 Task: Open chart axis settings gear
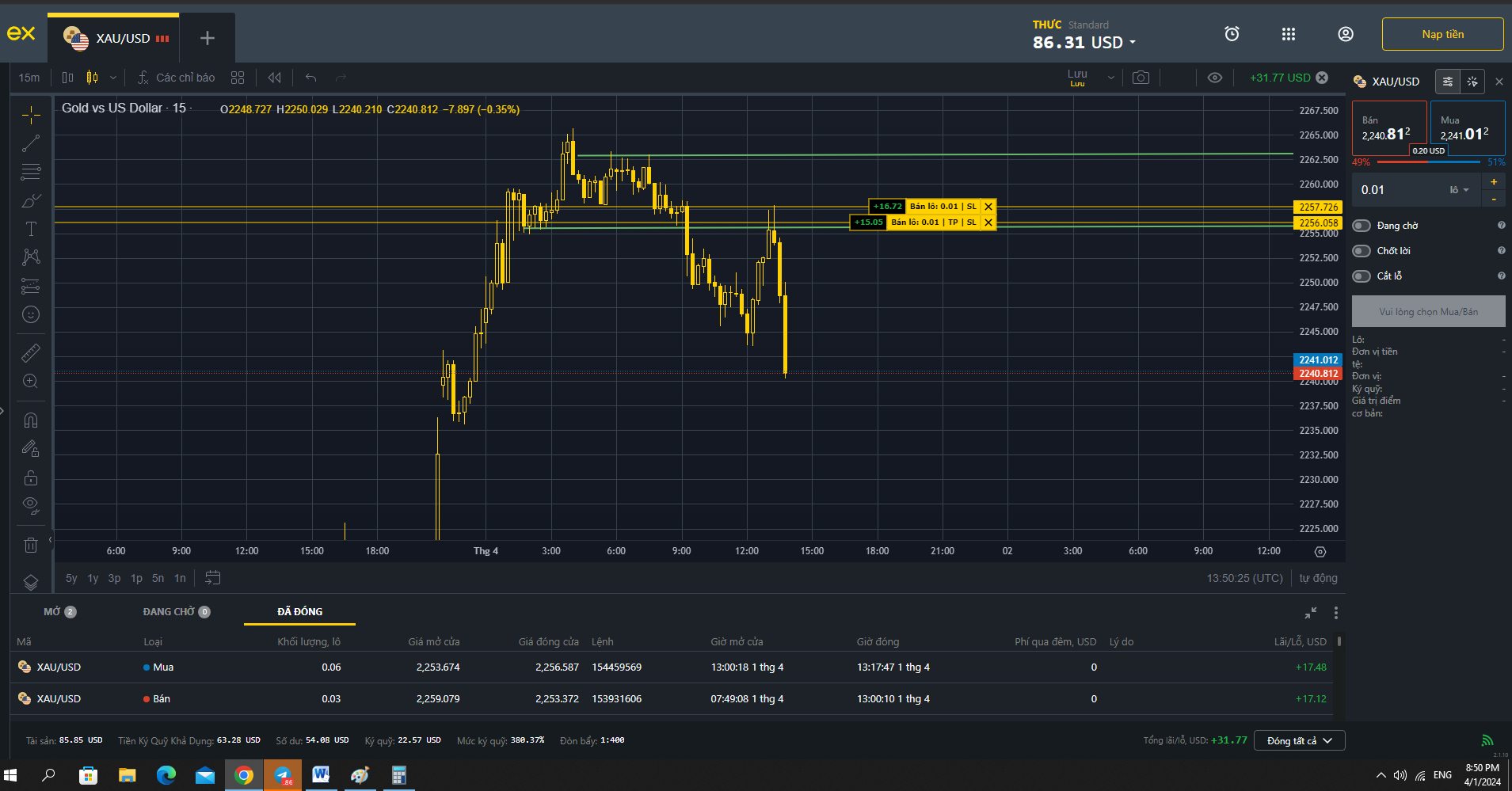[1320, 552]
